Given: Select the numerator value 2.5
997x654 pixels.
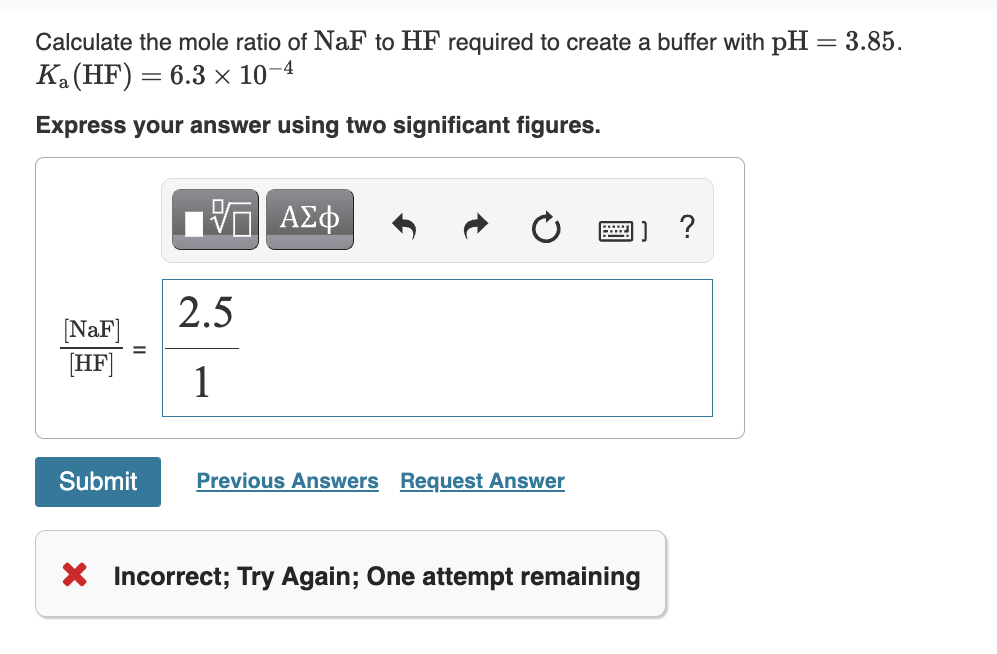Looking at the screenshot, I should pyautogui.click(x=206, y=313).
